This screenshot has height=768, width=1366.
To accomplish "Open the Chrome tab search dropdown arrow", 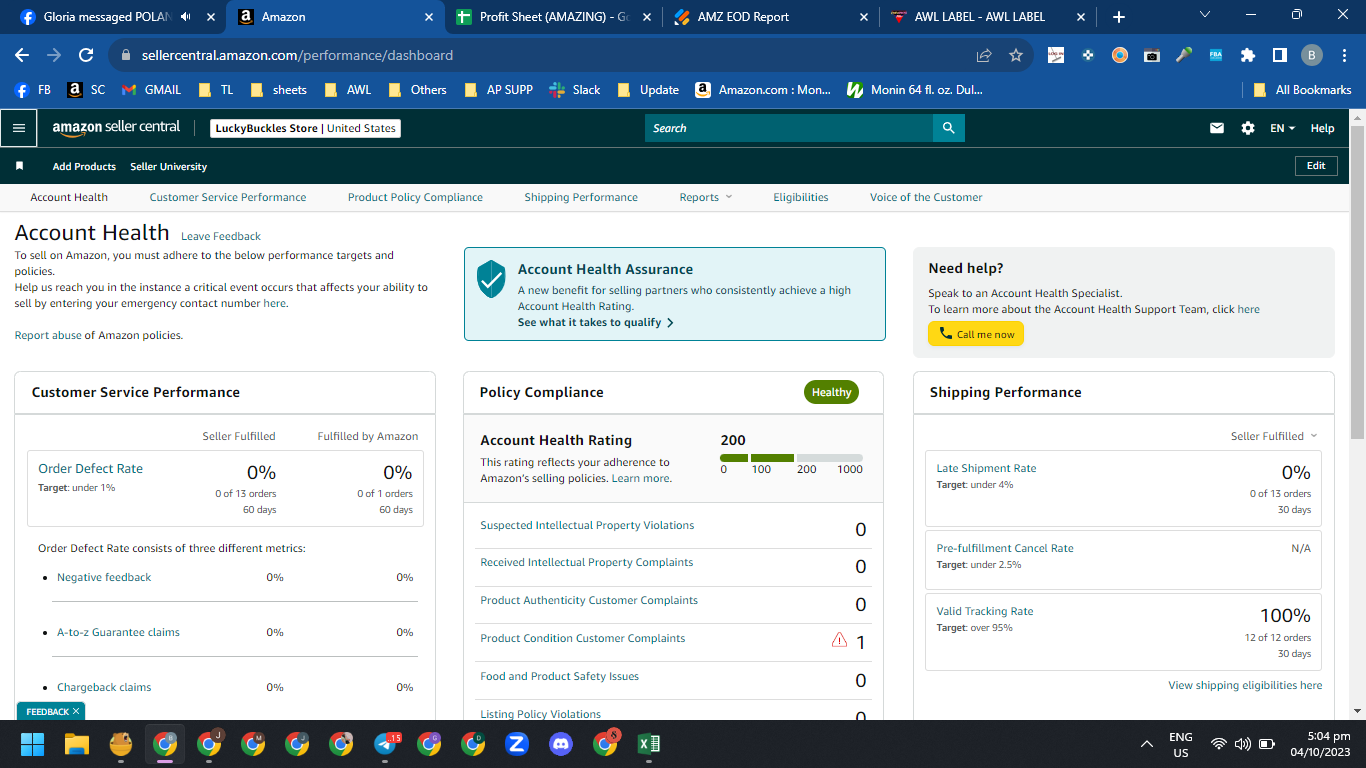I will click(1204, 15).
